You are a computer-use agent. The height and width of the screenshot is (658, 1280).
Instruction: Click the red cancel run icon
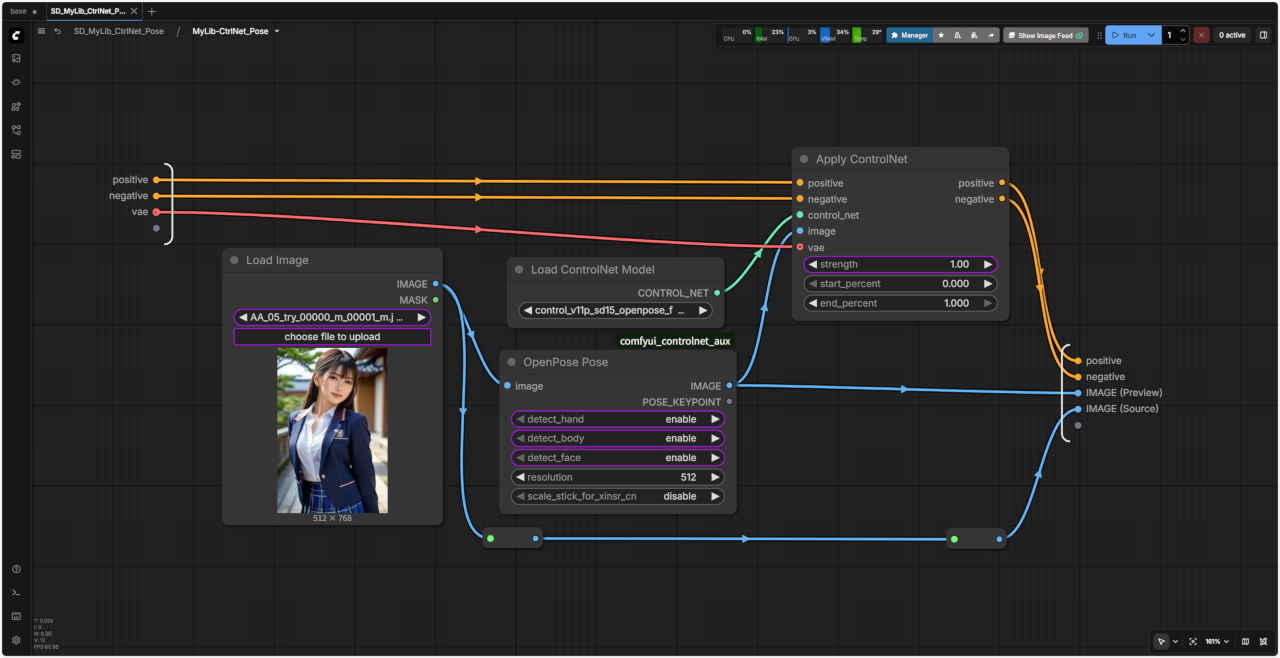[x=1201, y=35]
